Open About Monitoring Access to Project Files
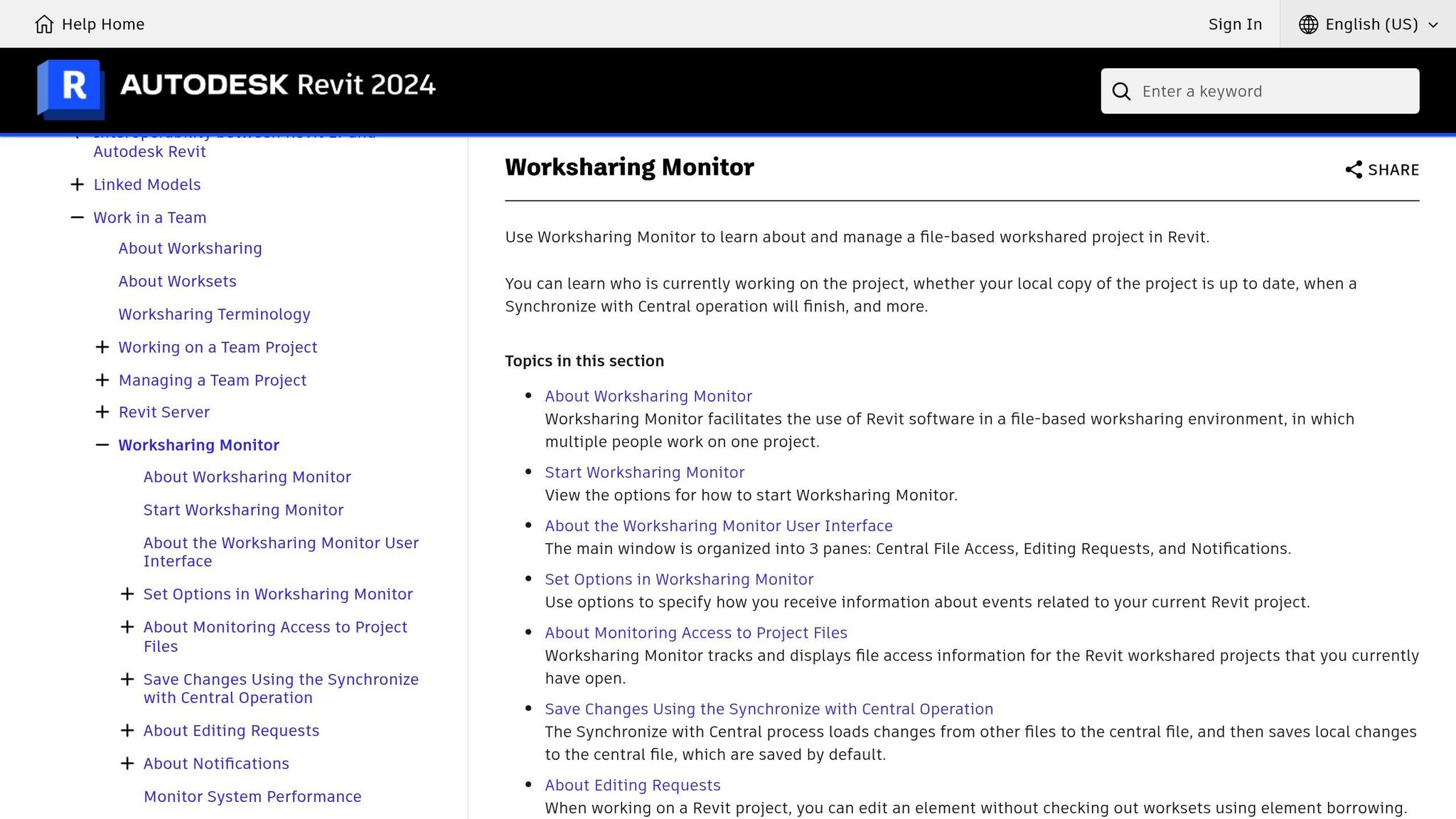The height and width of the screenshot is (819, 1456). pos(695,632)
